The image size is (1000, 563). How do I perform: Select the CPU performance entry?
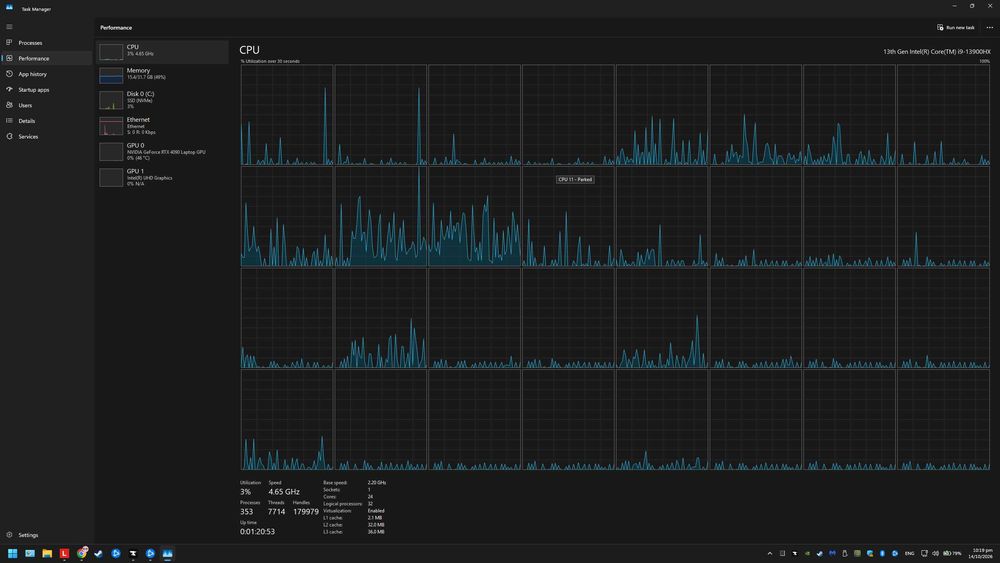(x=162, y=52)
